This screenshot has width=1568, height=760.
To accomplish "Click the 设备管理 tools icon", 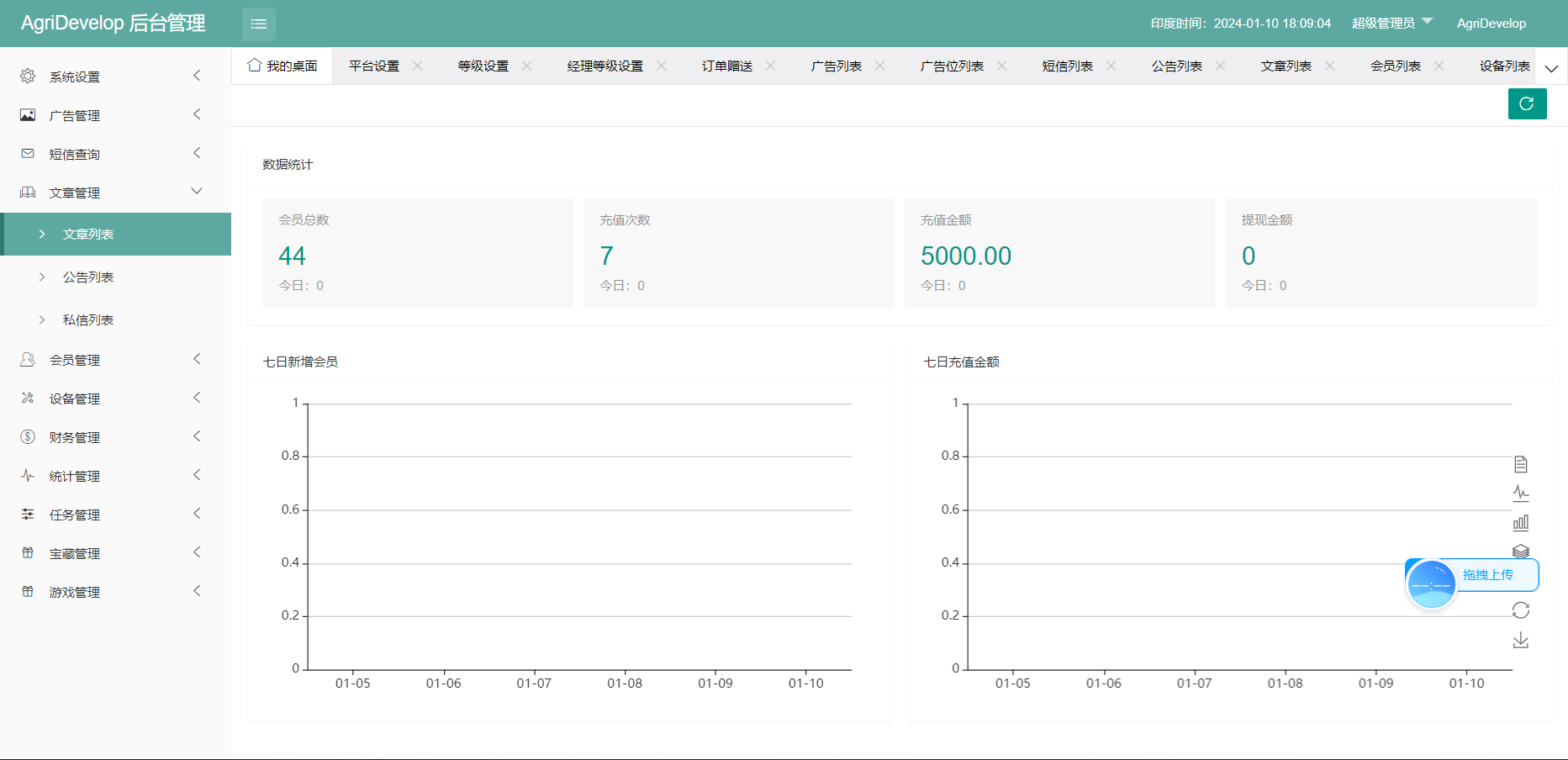I will click(28, 398).
